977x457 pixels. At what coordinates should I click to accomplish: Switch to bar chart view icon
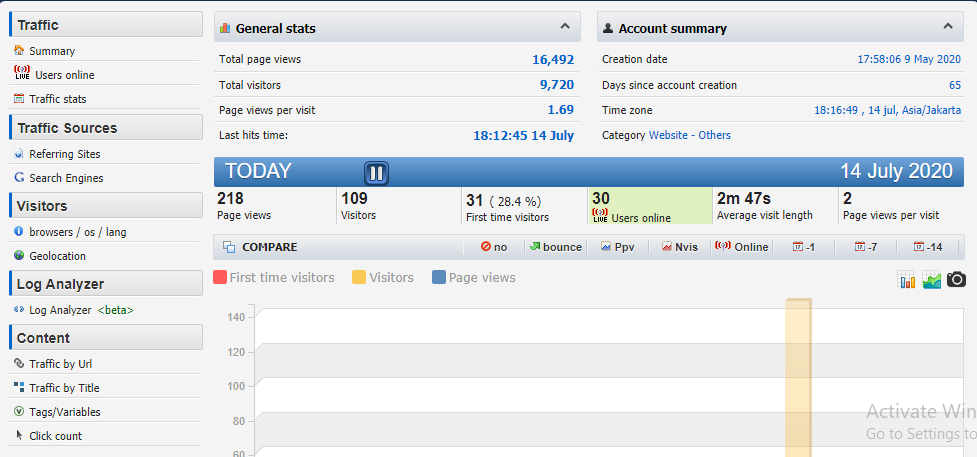(907, 279)
